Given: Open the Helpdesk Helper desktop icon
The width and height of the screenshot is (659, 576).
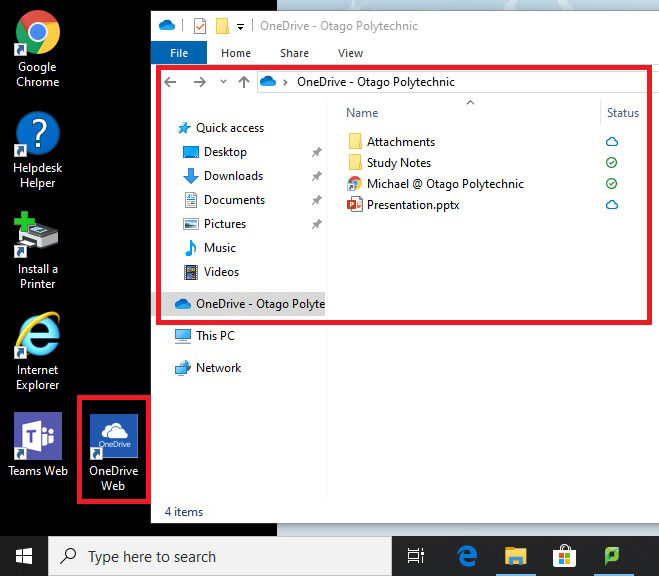Looking at the screenshot, I should [37, 150].
